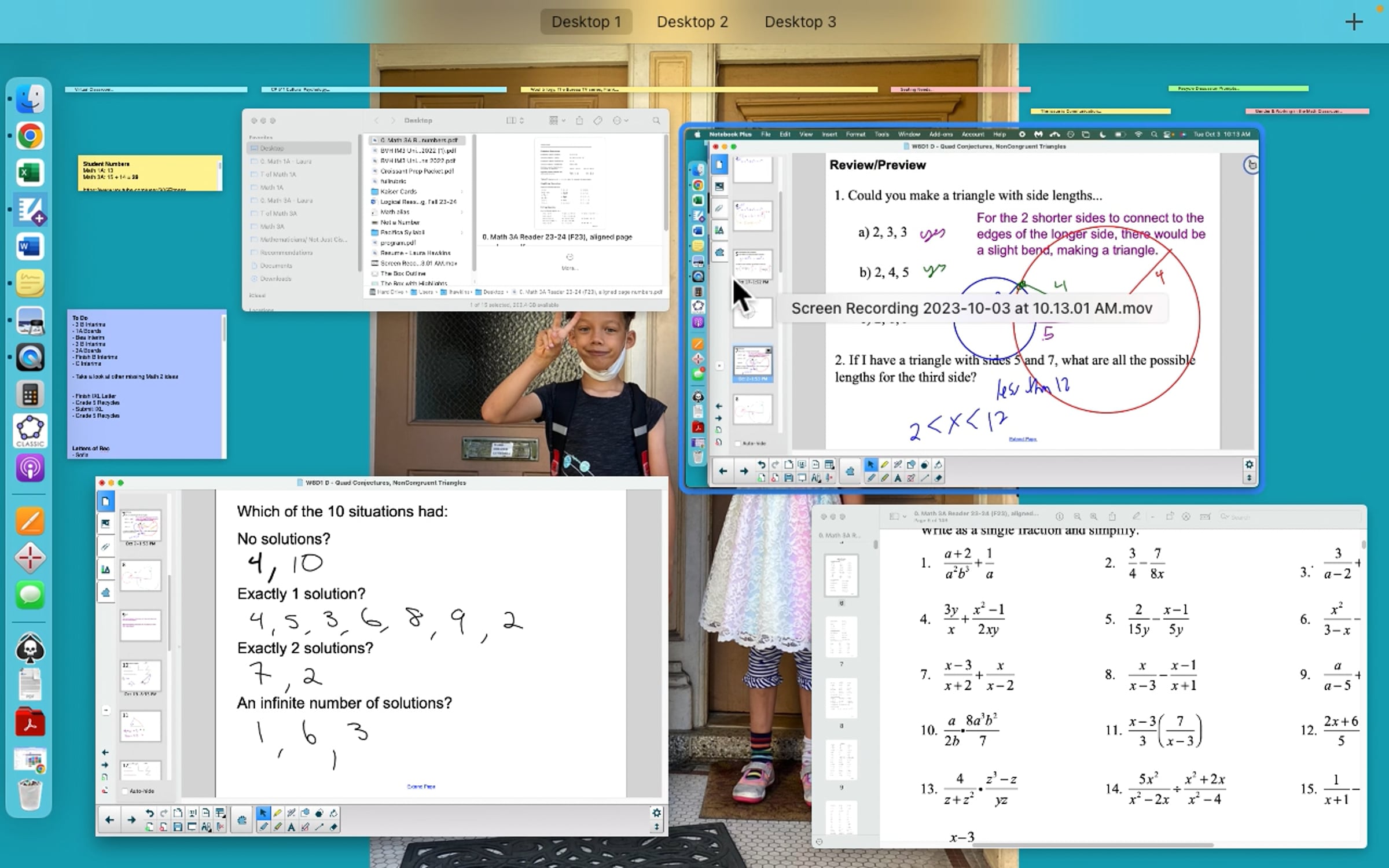Select the Eraser tool in bottom-left Notebook window
Screen dimensions: 1389x868
coord(333,827)
